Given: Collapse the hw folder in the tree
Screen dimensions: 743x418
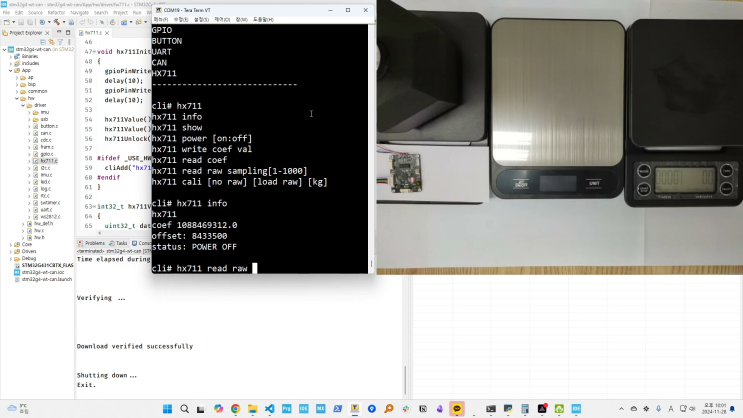Looking at the screenshot, I should [x=17, y=98].
